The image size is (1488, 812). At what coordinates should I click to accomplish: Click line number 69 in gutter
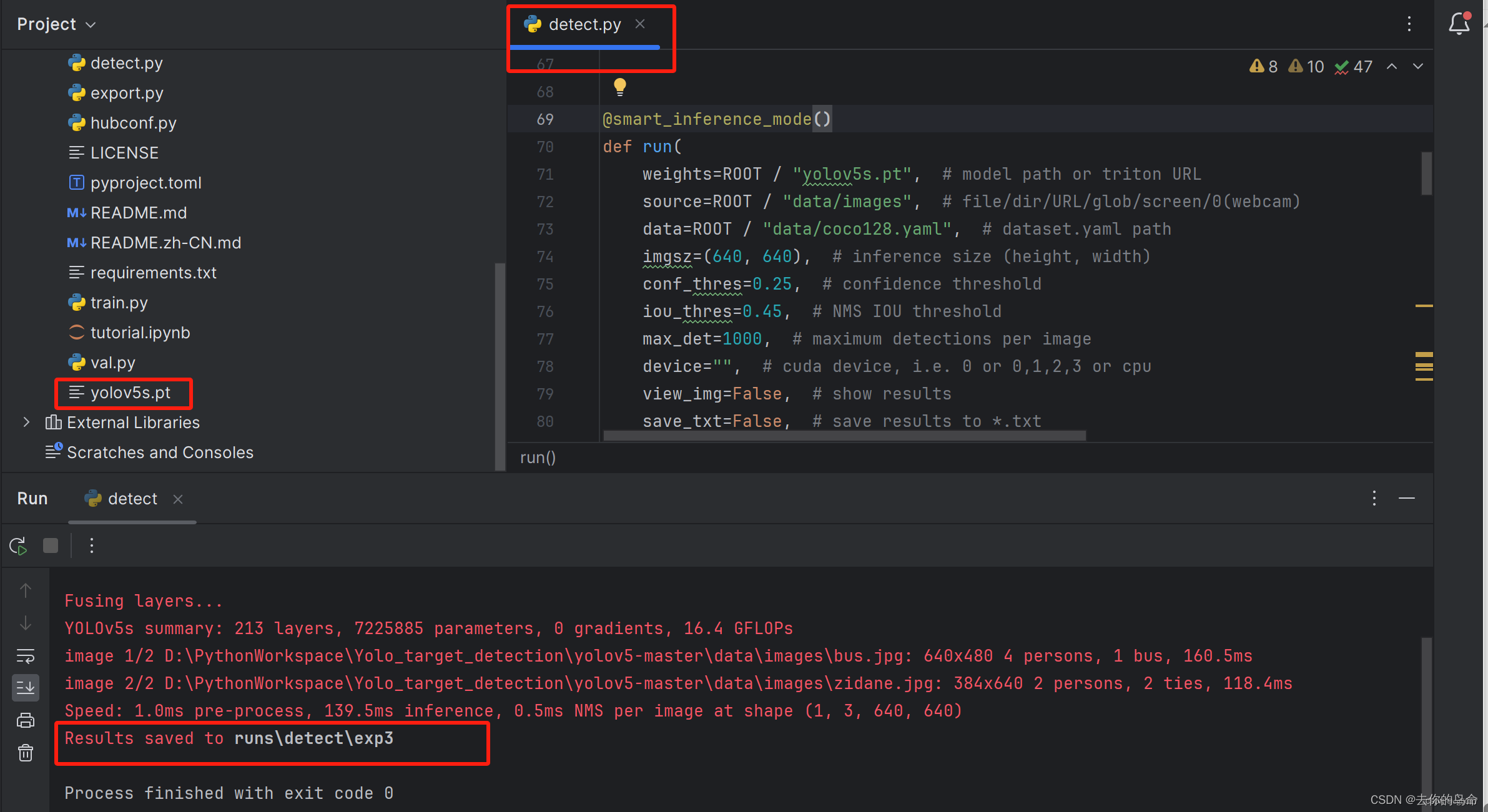[x=545, y=119]
